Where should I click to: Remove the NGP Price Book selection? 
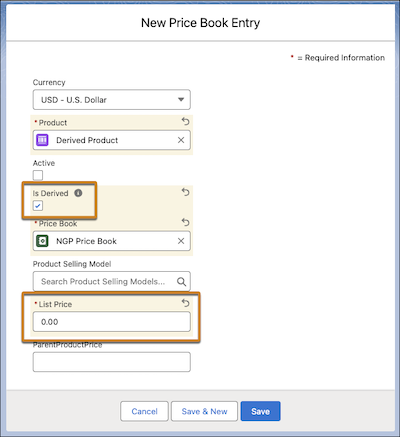click(181, 241)
